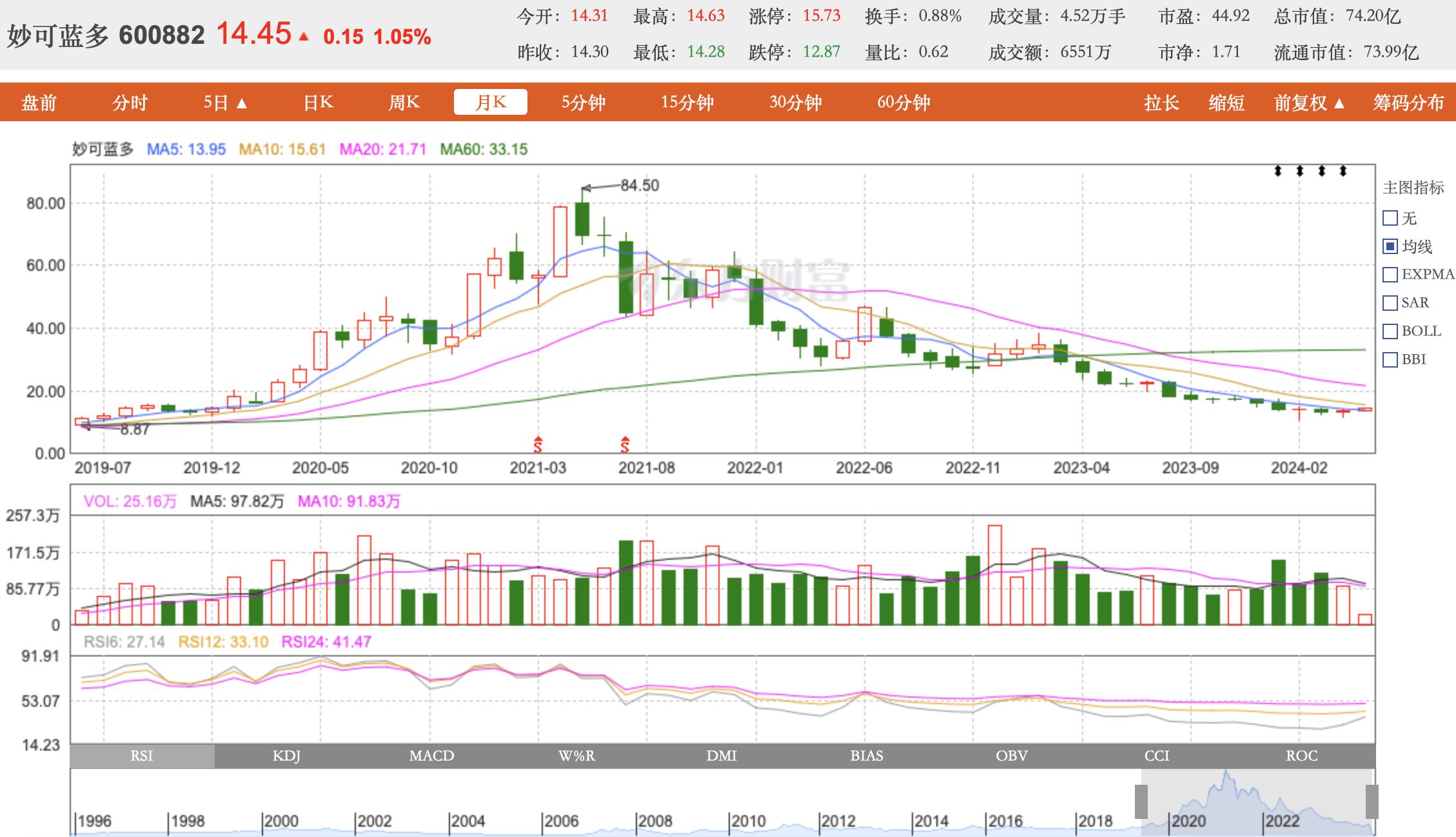This screenshot has height=837, width=1456.
Task: Open 筹码分布 chip distribution view
Action: tap(1408, 103)
